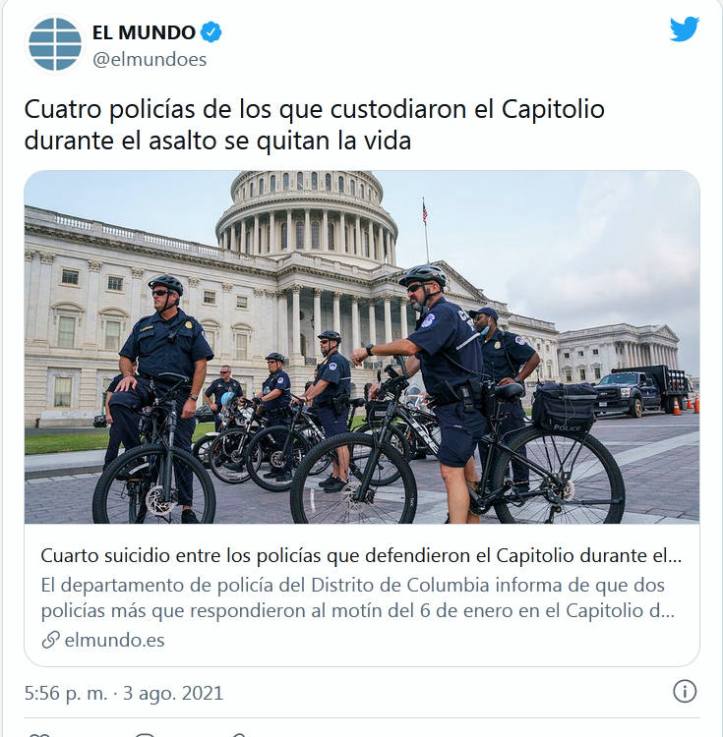This screenshot has width=723, height=737.
Task: Click the black truck in the photo
Action: pyautogui.click(x=640, y=390)
